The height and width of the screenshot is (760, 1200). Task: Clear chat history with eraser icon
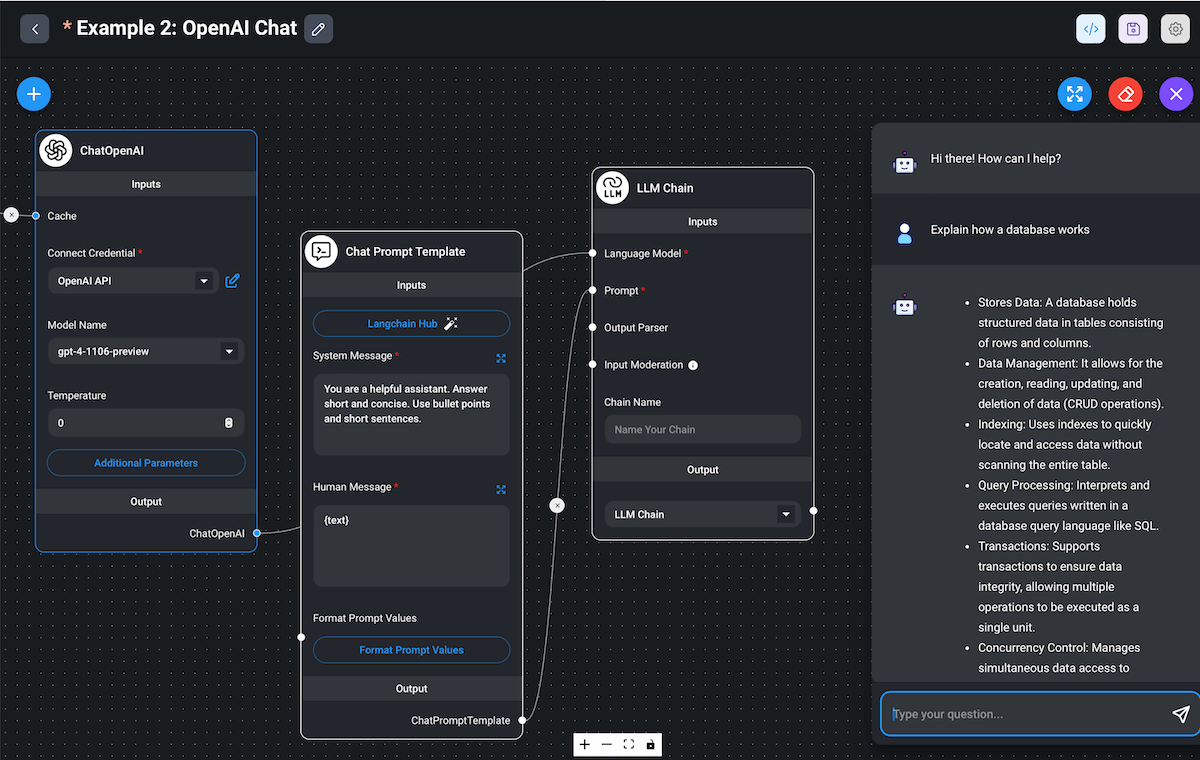coord(1126,94)
